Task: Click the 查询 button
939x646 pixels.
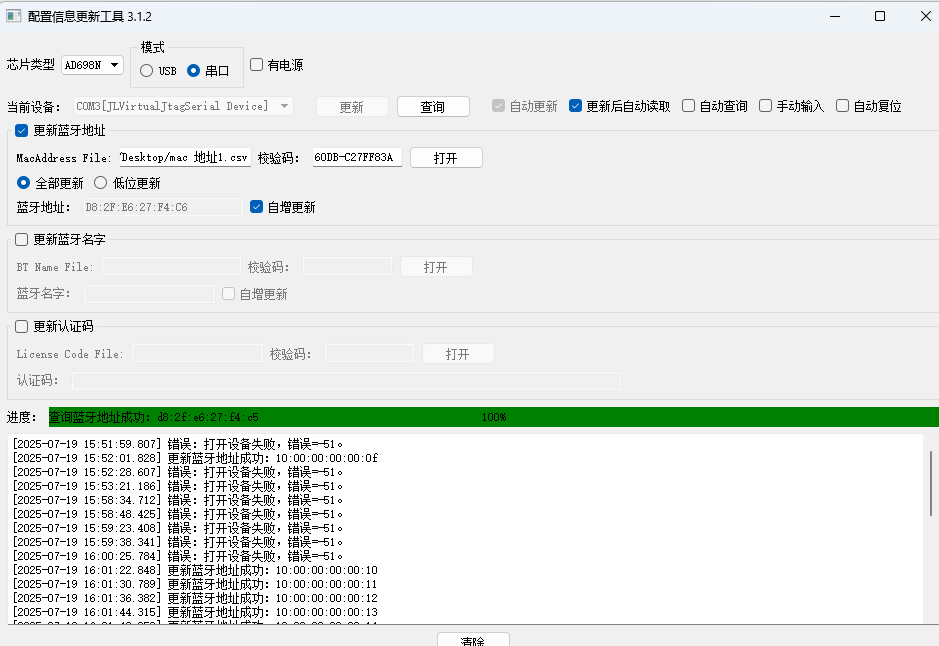Action: pyautogui.click(x=432, y=107)
